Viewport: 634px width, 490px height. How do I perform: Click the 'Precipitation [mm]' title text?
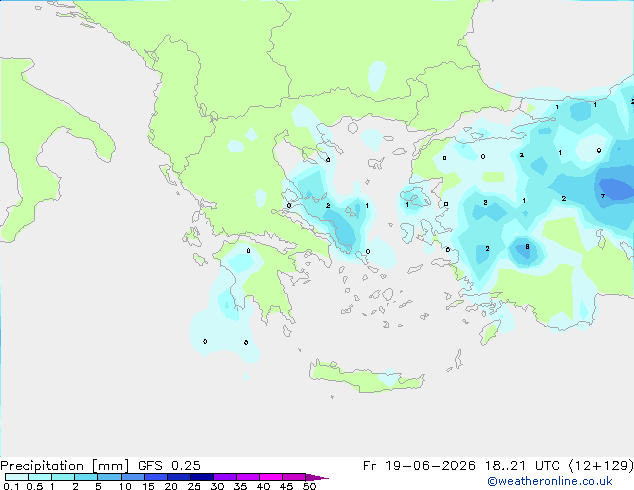(x=65, y=466)
